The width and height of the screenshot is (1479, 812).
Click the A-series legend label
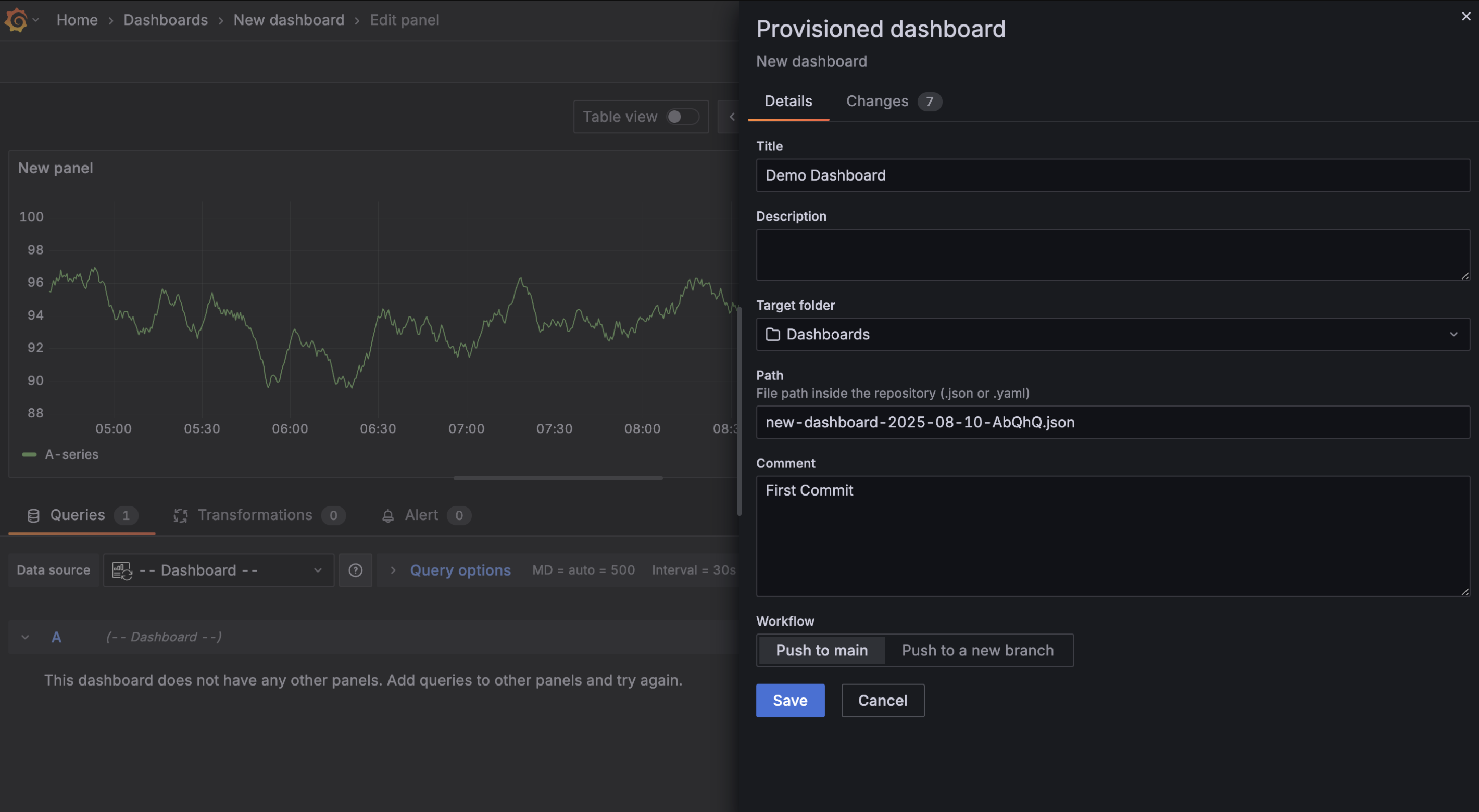[x=72, y=454]
